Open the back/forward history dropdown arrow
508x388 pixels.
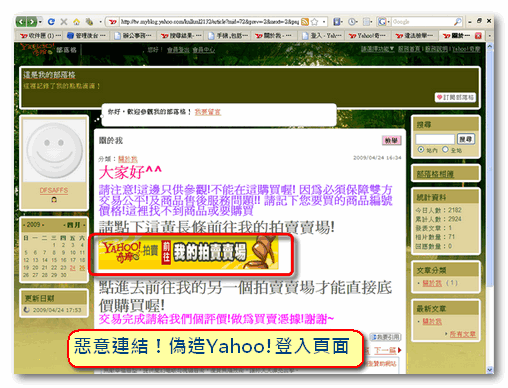click(x=40, y=22)
